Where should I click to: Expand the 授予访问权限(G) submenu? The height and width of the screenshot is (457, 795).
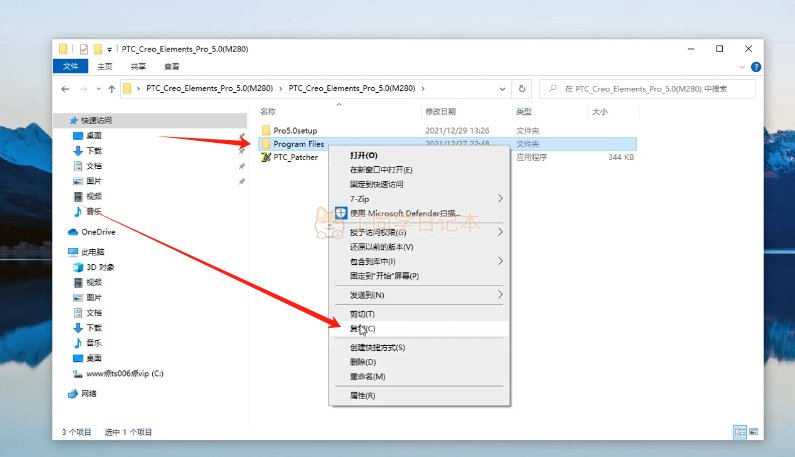(x=419, y=232)
